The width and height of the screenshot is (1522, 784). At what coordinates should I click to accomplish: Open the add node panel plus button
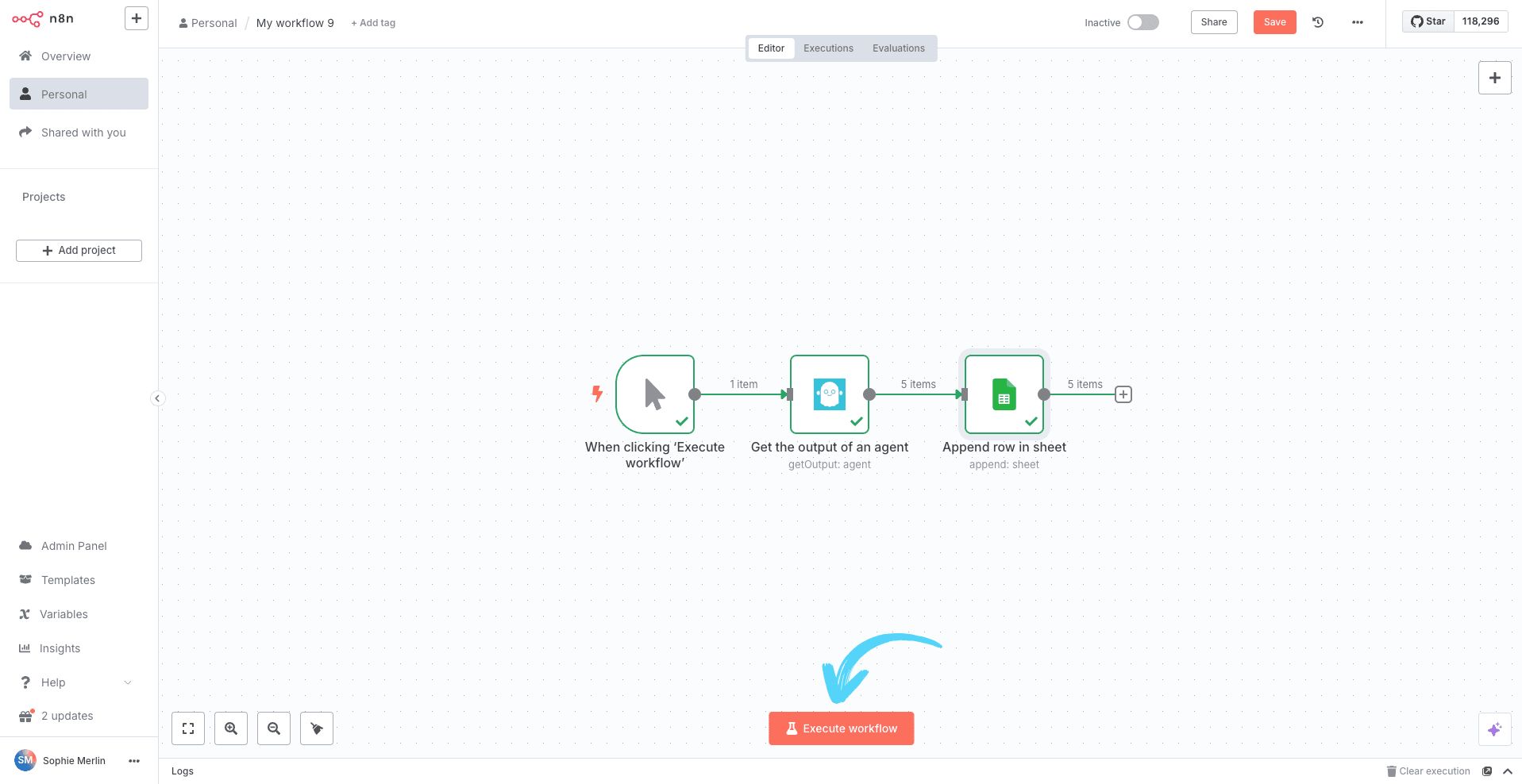coord(1495,78)
